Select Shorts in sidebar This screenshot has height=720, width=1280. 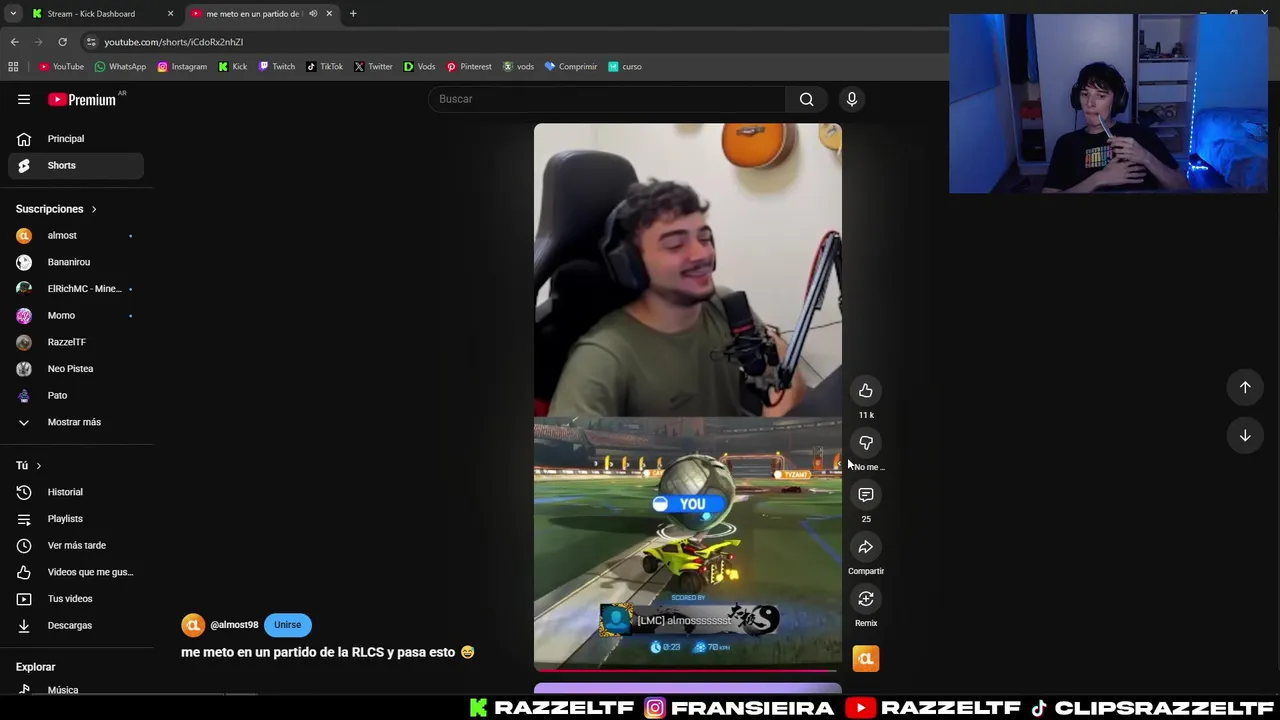coord(76,165)
